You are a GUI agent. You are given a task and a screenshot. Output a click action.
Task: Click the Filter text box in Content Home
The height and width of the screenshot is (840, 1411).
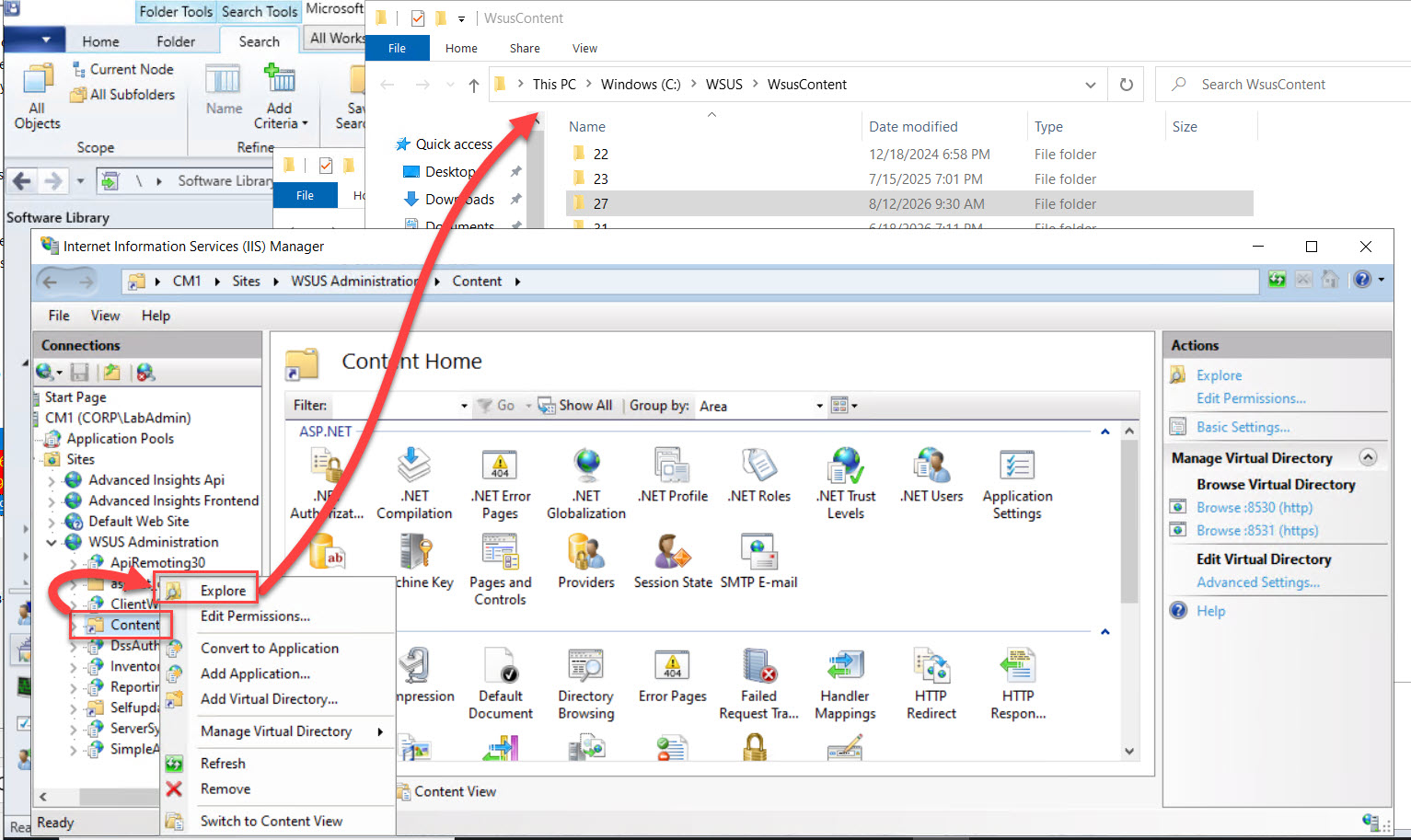[394, 406]
